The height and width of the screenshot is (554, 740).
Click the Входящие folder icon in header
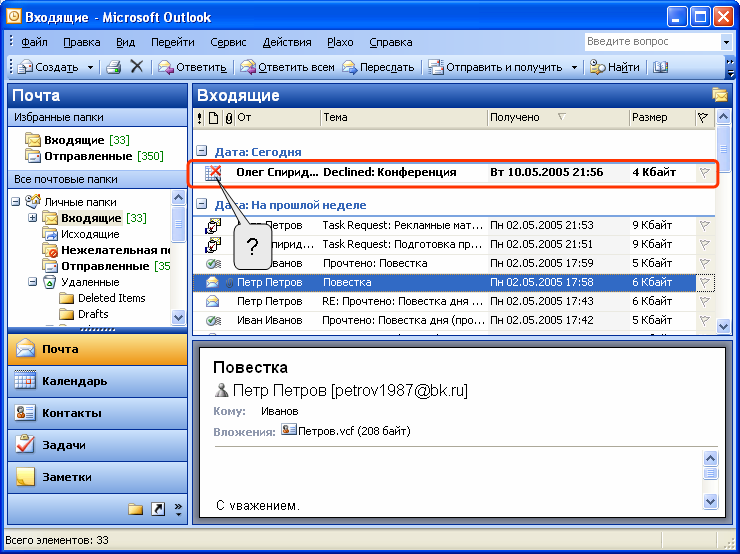[x=720, y=95]
